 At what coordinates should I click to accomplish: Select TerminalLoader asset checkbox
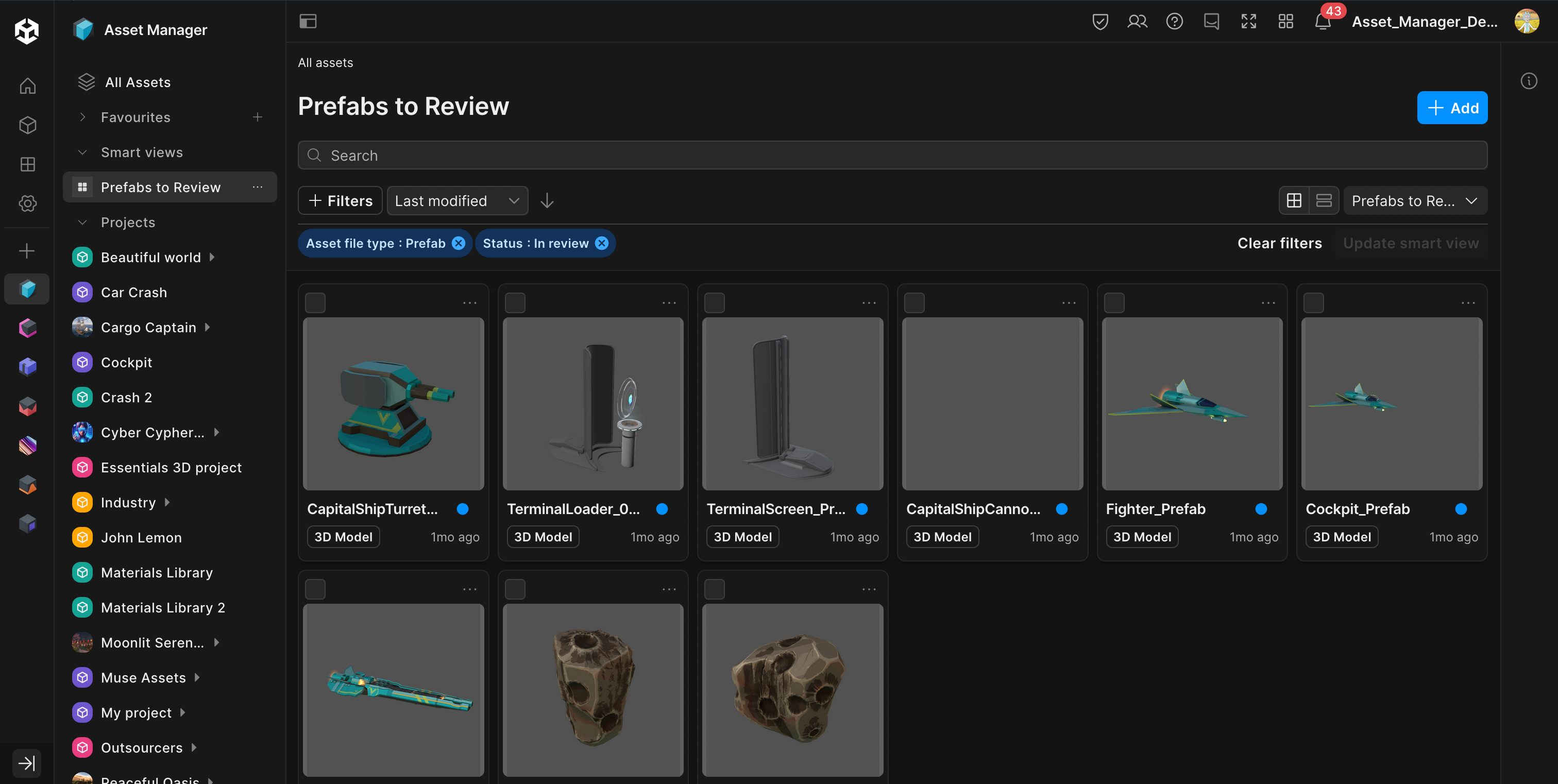515,303
